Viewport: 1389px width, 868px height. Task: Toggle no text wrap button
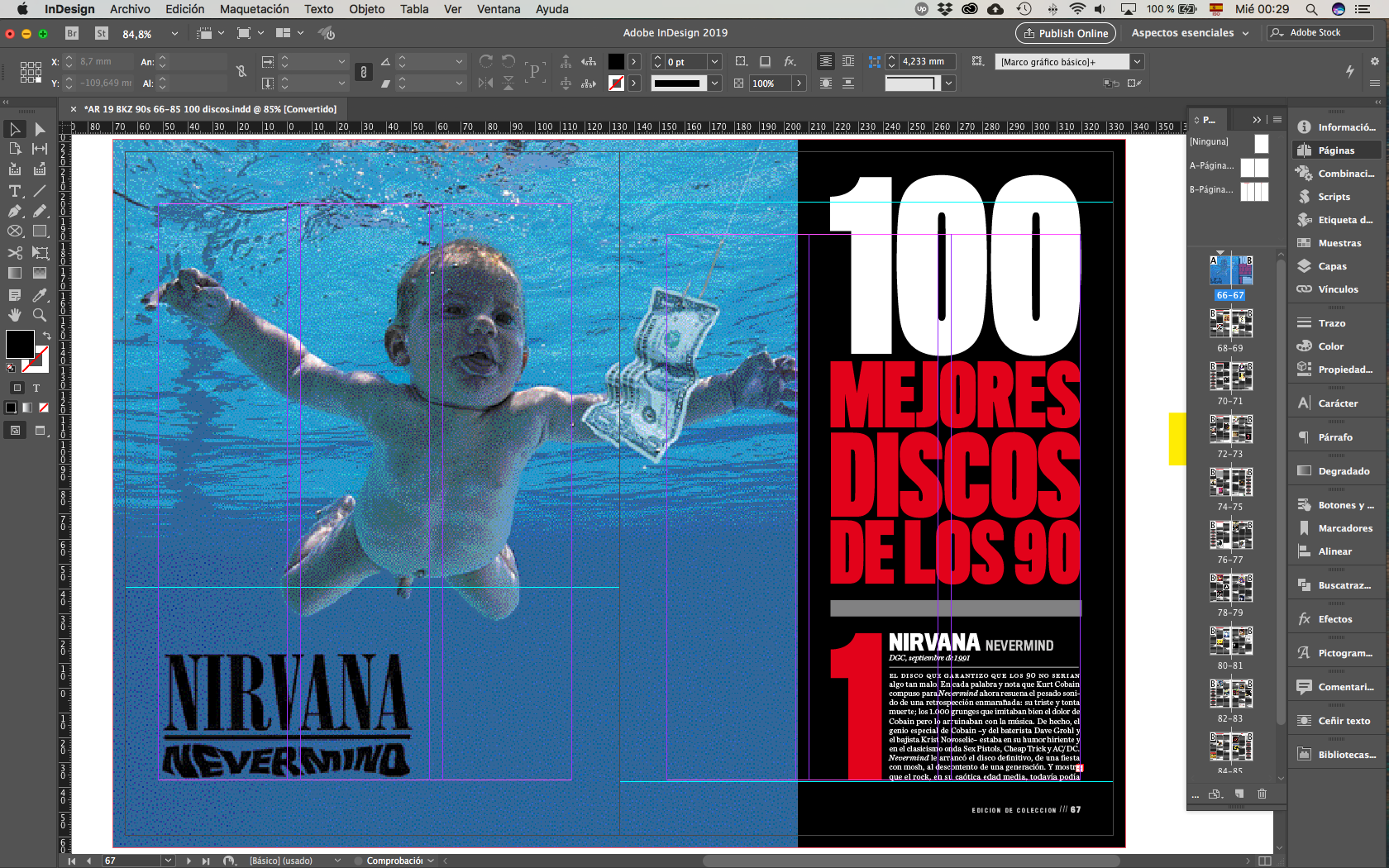tap(826, 61)
